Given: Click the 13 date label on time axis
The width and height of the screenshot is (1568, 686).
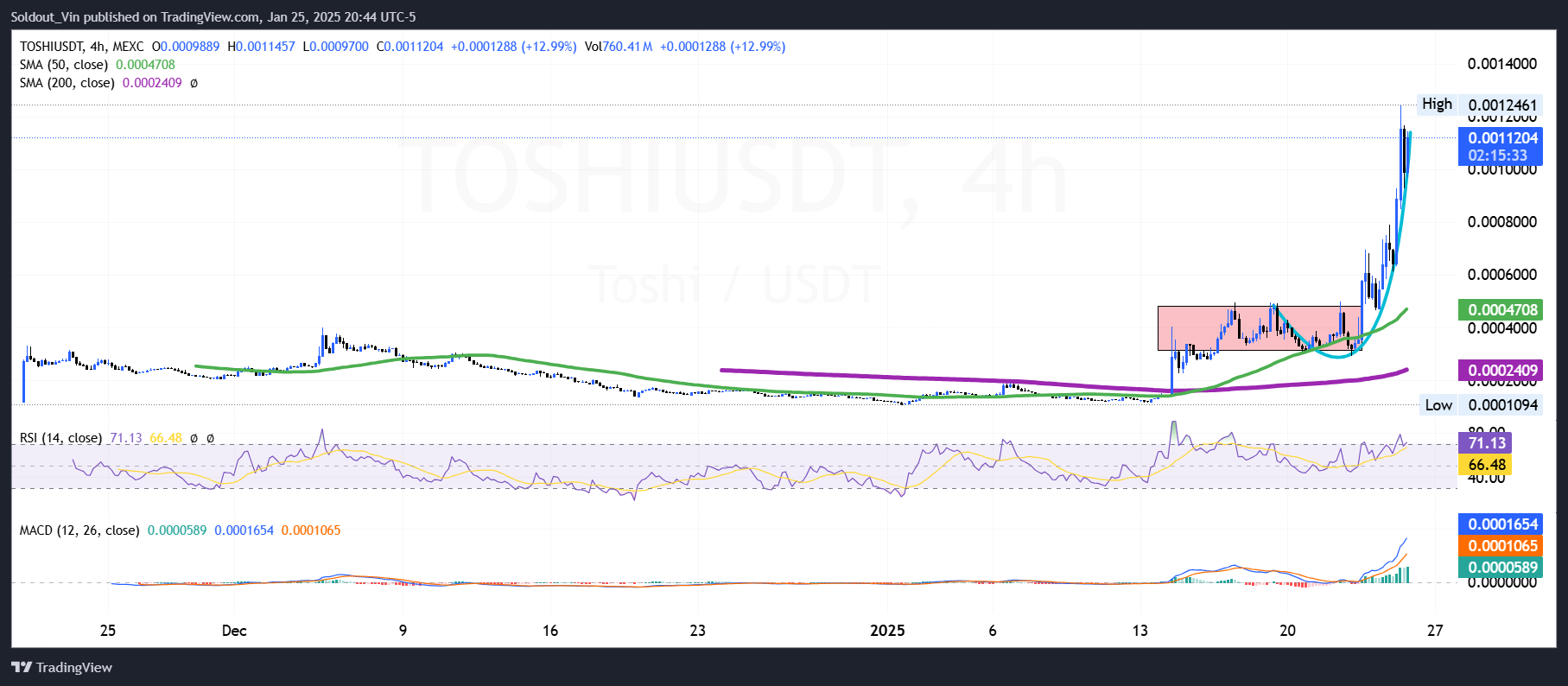Looking at the screenshot, I should [x=1140, y=631].
